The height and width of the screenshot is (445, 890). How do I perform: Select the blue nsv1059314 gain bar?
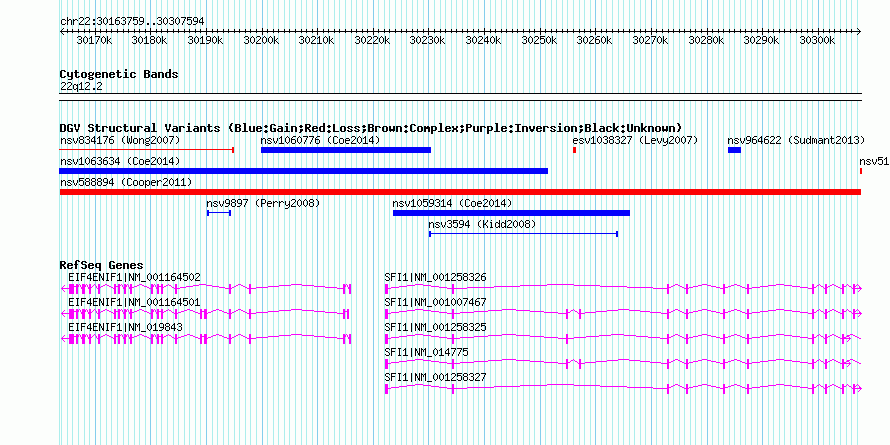coord(511,213)
